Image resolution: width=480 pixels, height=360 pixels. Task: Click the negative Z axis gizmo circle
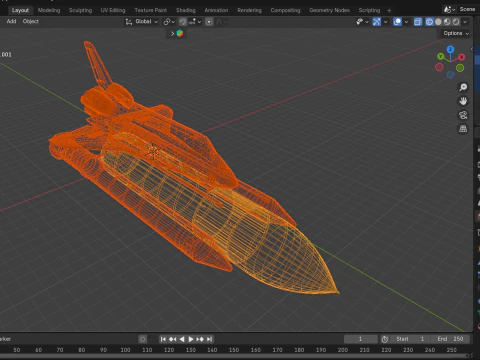tap(450, 75)
